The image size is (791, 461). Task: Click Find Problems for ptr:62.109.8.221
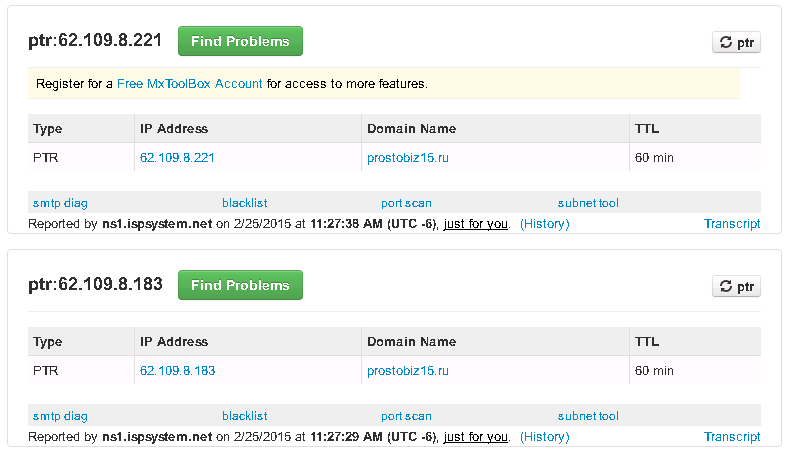tap(240, 41)
